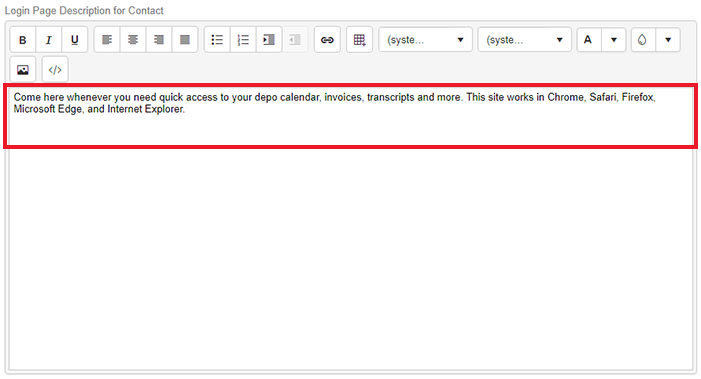
Task: Increase paragraph indent
Action: point(269,40)
